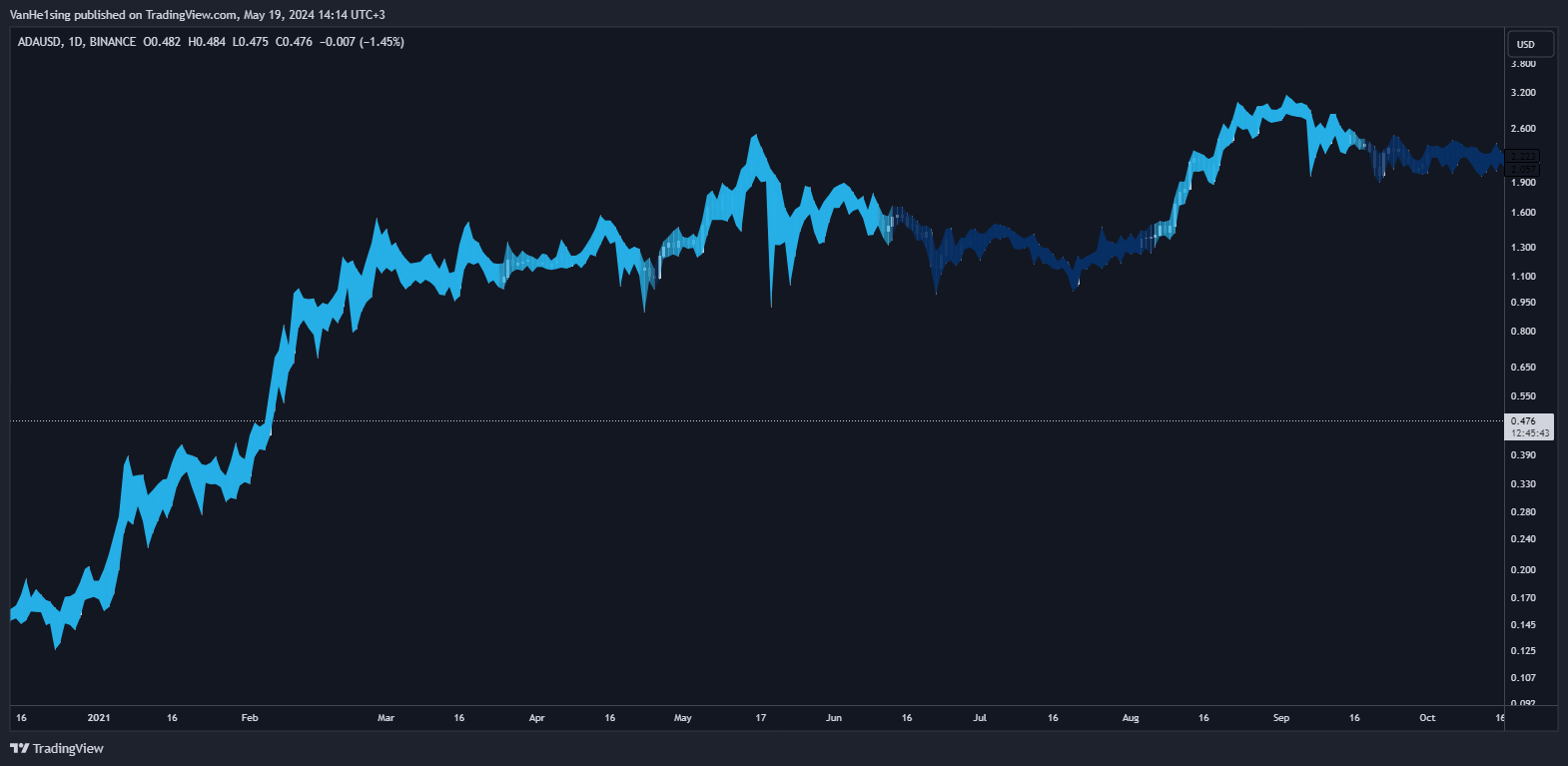Click the 2021 label on time axis
This screenshot has height=766, width=1568.
tap(99, 718)
